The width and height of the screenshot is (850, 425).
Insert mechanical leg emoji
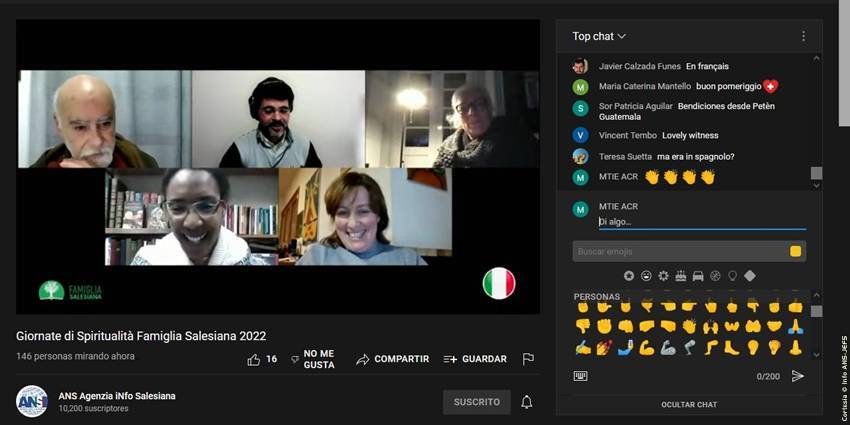pyautogui.click(x=689, y=347)
